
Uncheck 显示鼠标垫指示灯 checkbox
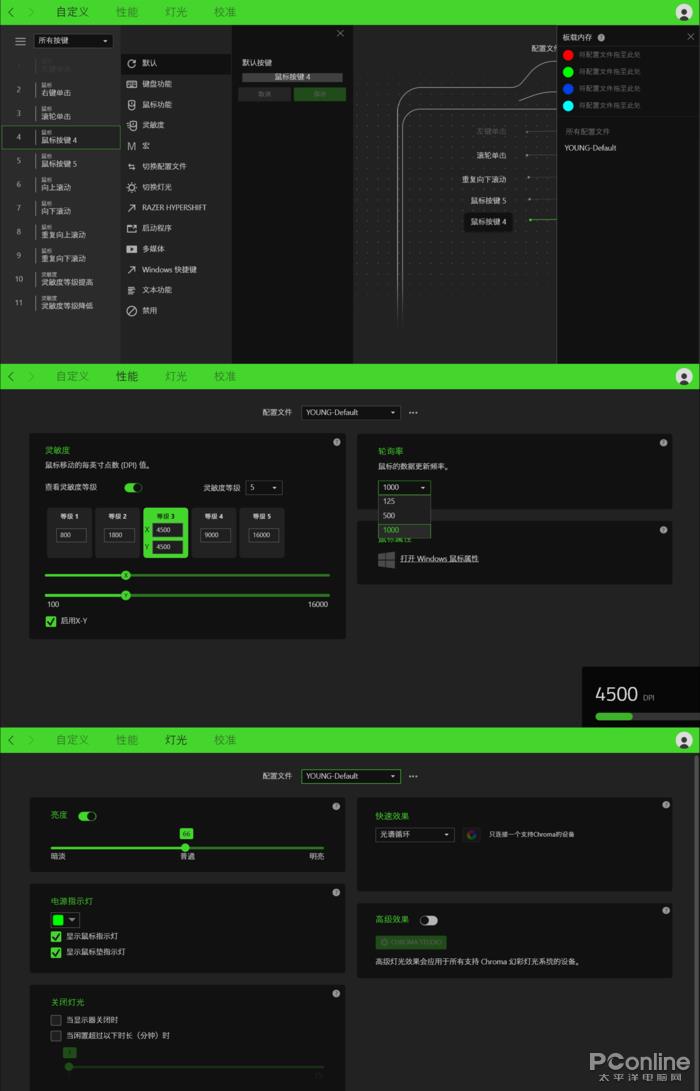56,953
